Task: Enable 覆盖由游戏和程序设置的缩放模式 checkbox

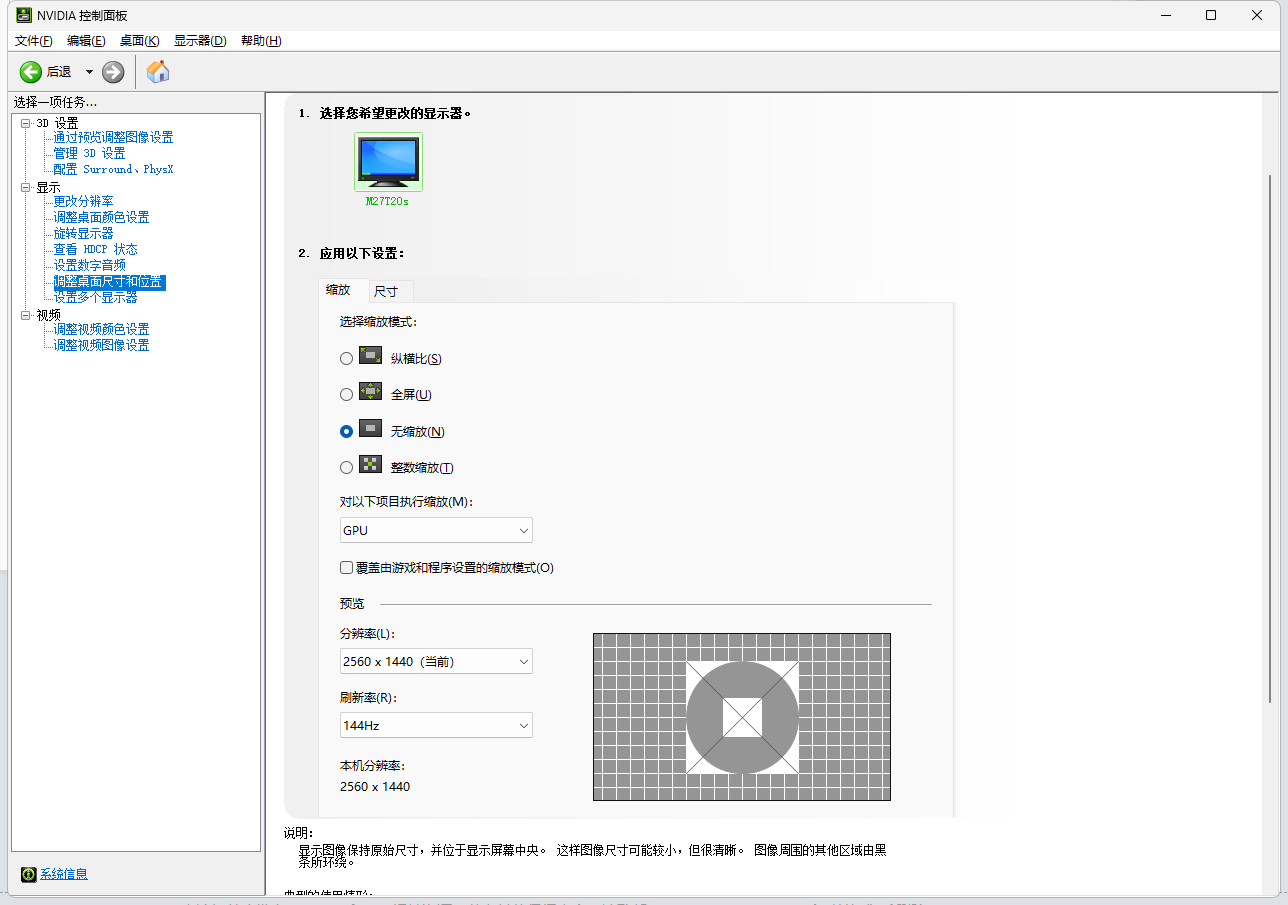Action: click(347, 567)
